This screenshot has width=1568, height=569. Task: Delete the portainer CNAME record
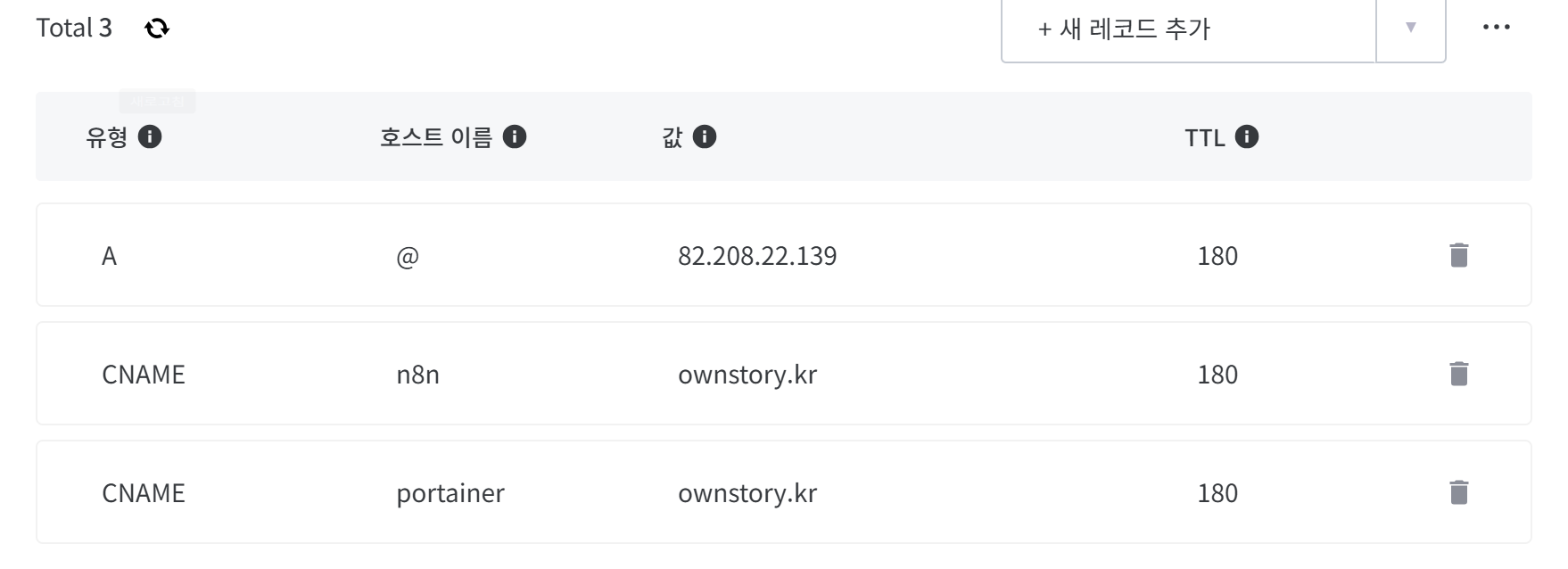coord(1458,492)
